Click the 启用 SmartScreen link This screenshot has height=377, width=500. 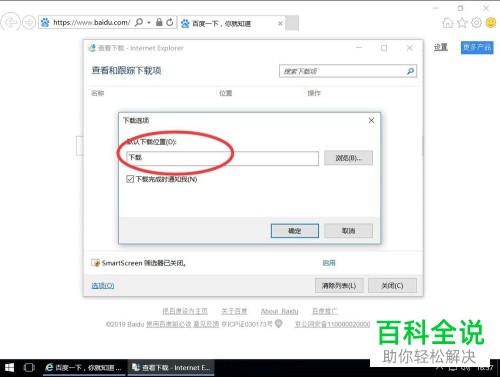(x=329, y=263)
